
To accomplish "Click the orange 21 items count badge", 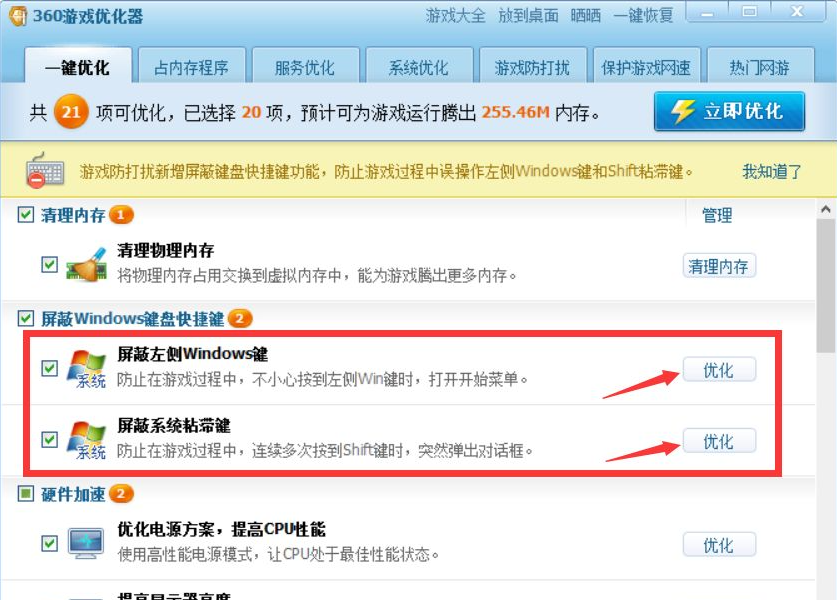I will (71, 112).
